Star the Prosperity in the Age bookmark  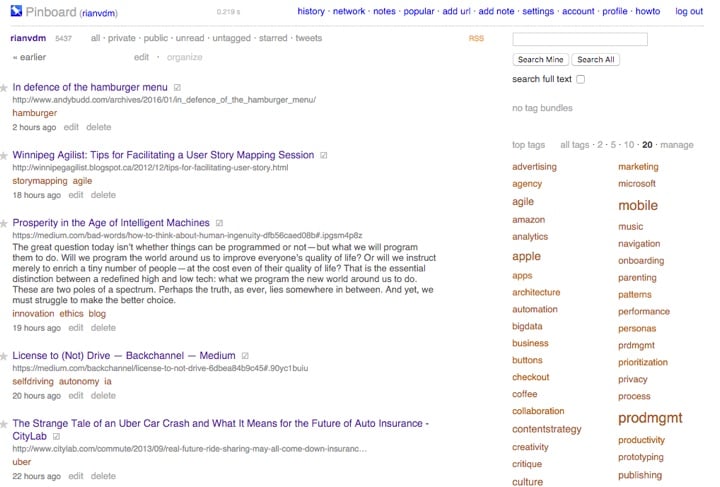pyautogui.click(x=5, y=224)
